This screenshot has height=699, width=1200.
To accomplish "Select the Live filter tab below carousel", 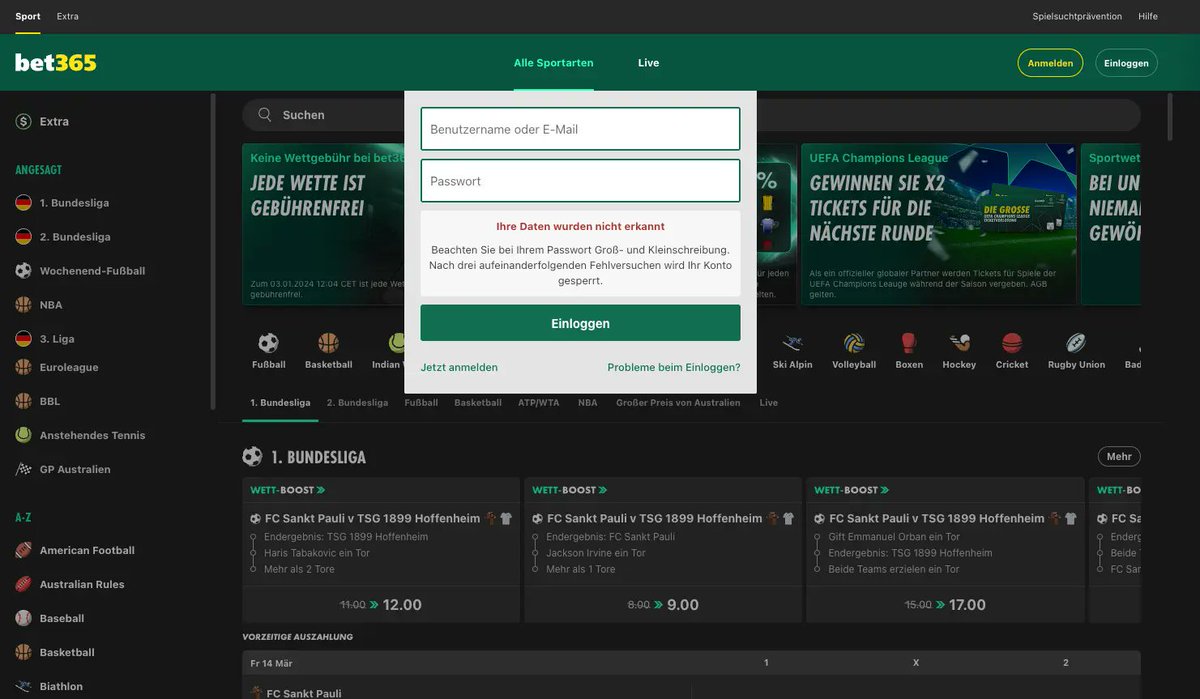I will coord(768,403).
